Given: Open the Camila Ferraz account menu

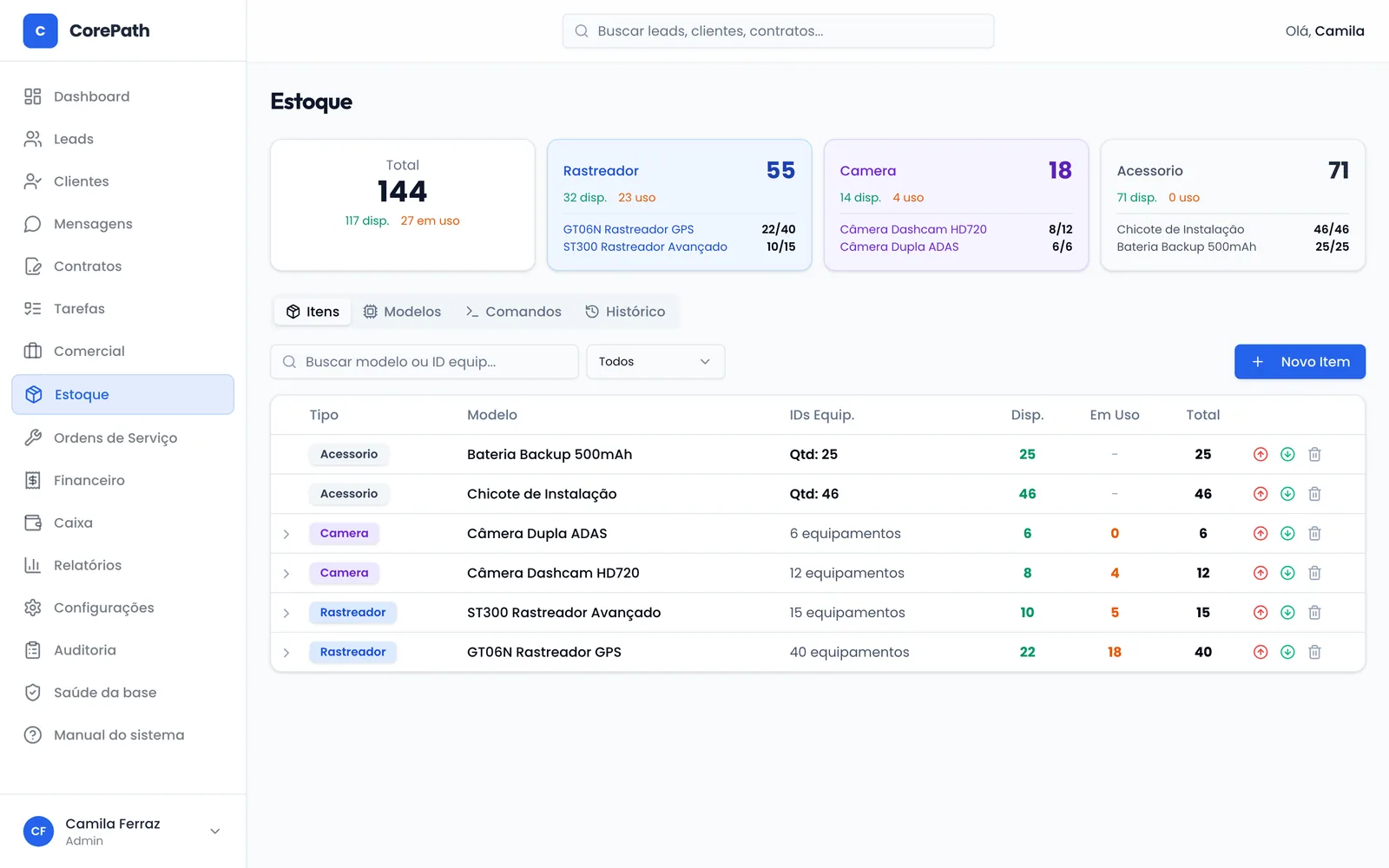Looking at the screenshot, I should pos(123,832).
